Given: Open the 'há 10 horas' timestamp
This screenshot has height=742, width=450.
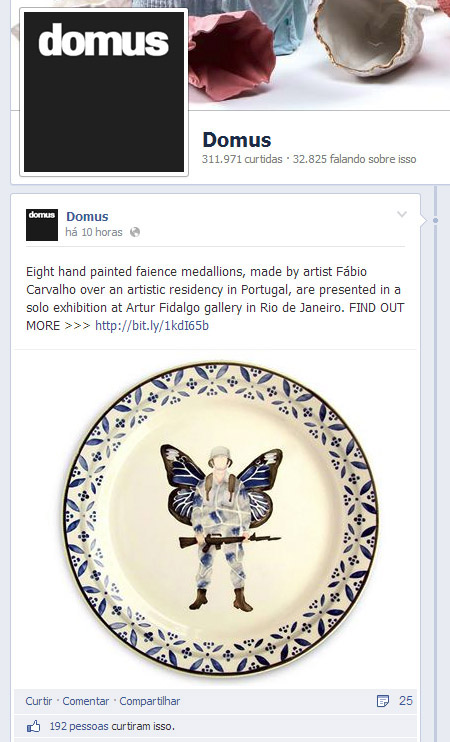Looking at the screenshot, I should click(94, 232).
